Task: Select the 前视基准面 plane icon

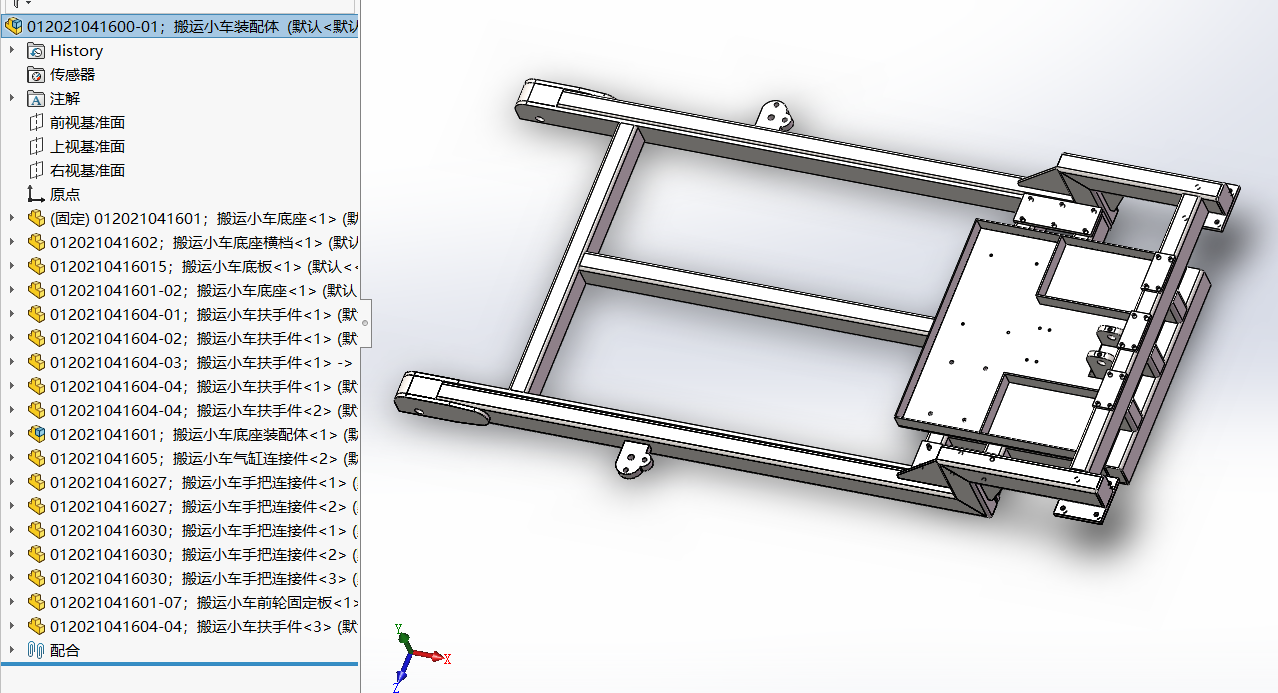Action: coord(36,123)
